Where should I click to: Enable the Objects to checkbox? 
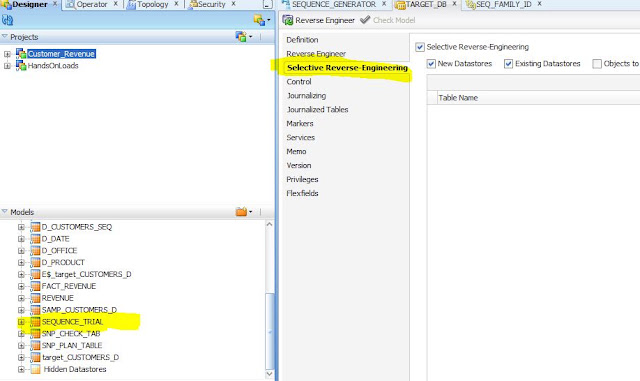coord(597,64)
